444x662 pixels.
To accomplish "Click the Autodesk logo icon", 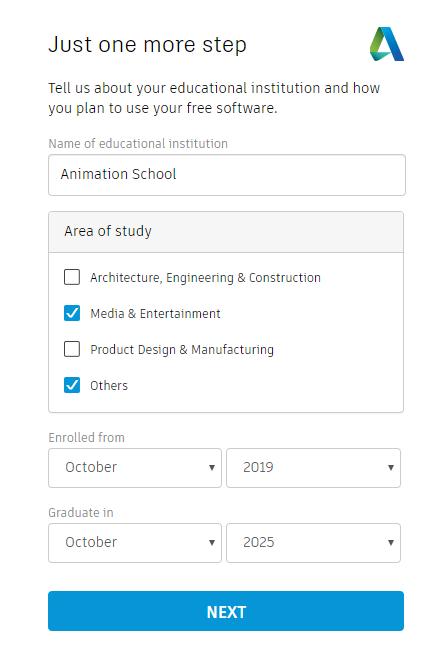I will coord(387,44).
